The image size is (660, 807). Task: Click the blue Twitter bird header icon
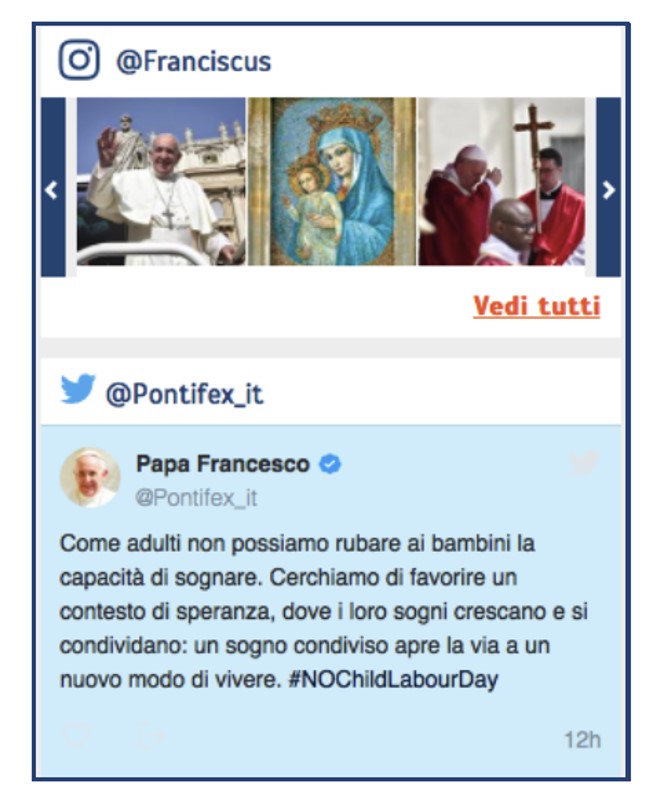[78, 389]
